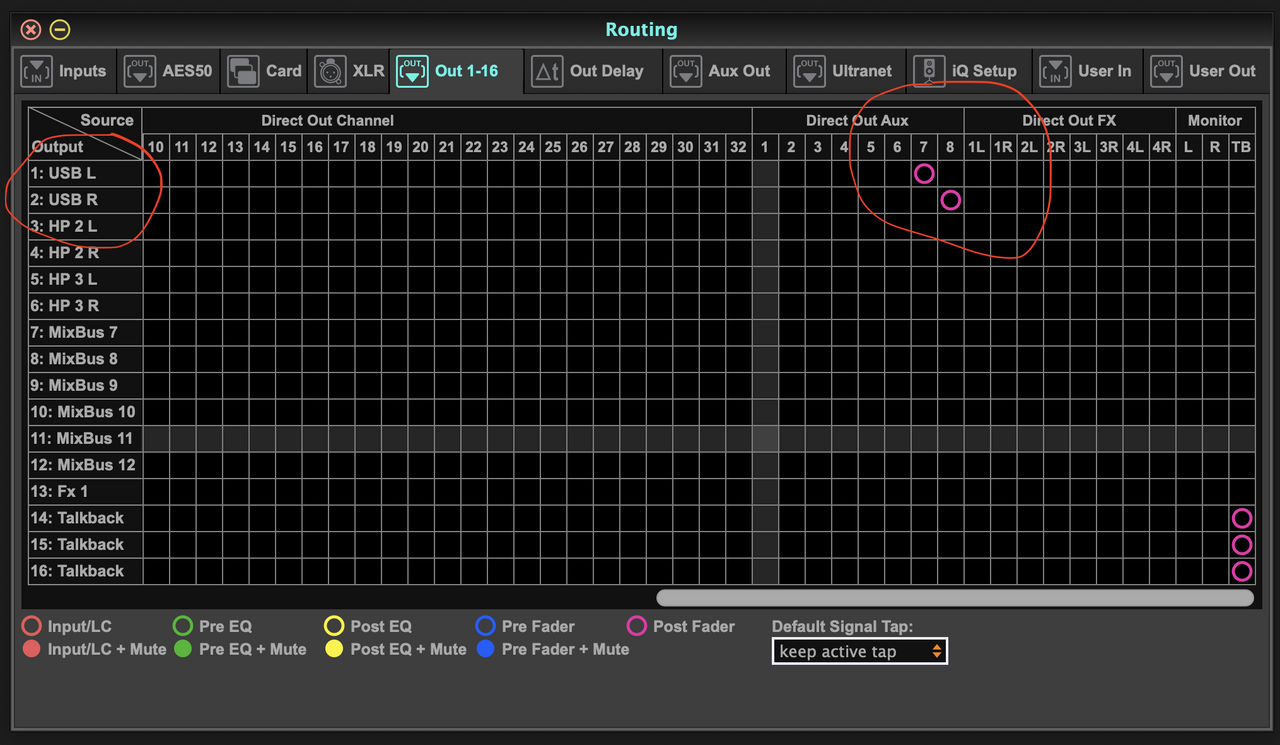Click the FX 4R column header
The height and width of the screenshot is (745, 1280).
[1162, 147]
